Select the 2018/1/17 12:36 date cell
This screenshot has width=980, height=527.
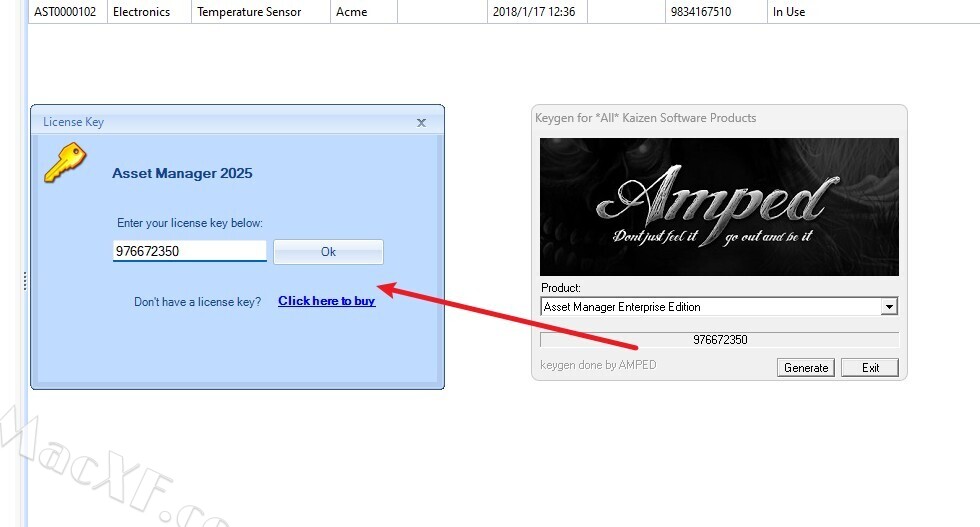click(537, 12)
